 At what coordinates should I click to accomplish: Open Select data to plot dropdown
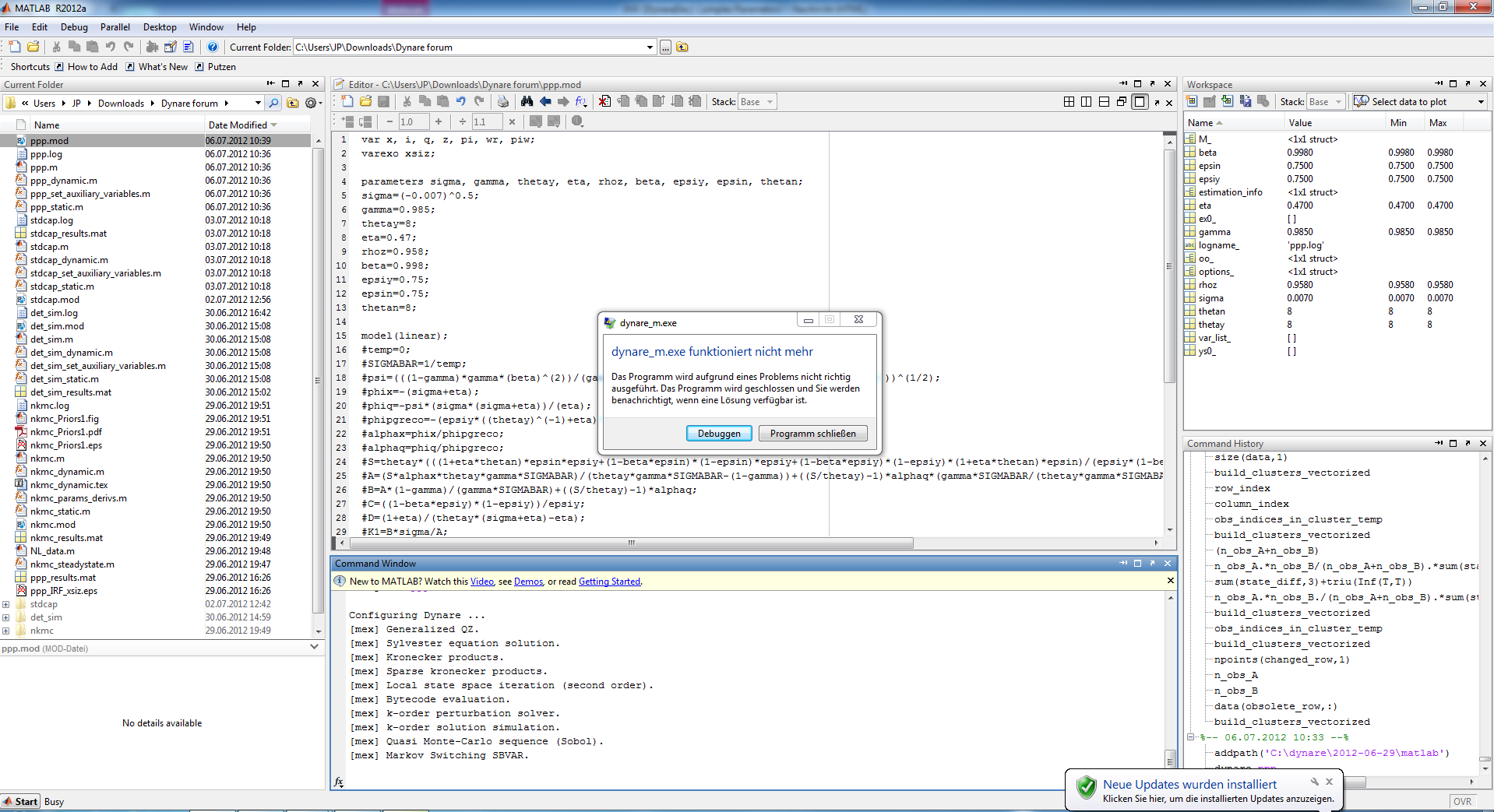pyautogui.click(x=1419, y=102)
